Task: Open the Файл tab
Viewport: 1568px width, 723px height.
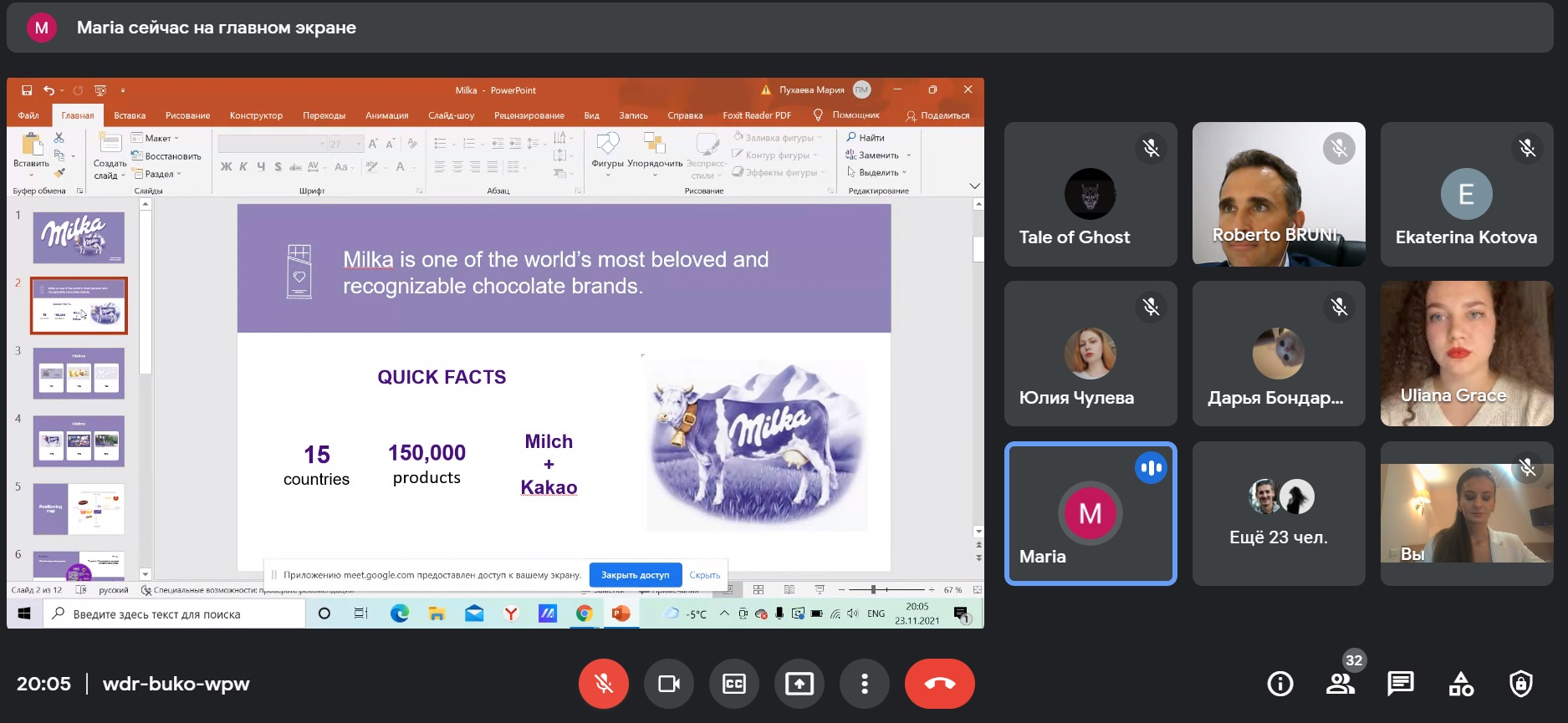Action: pos(28,115)
